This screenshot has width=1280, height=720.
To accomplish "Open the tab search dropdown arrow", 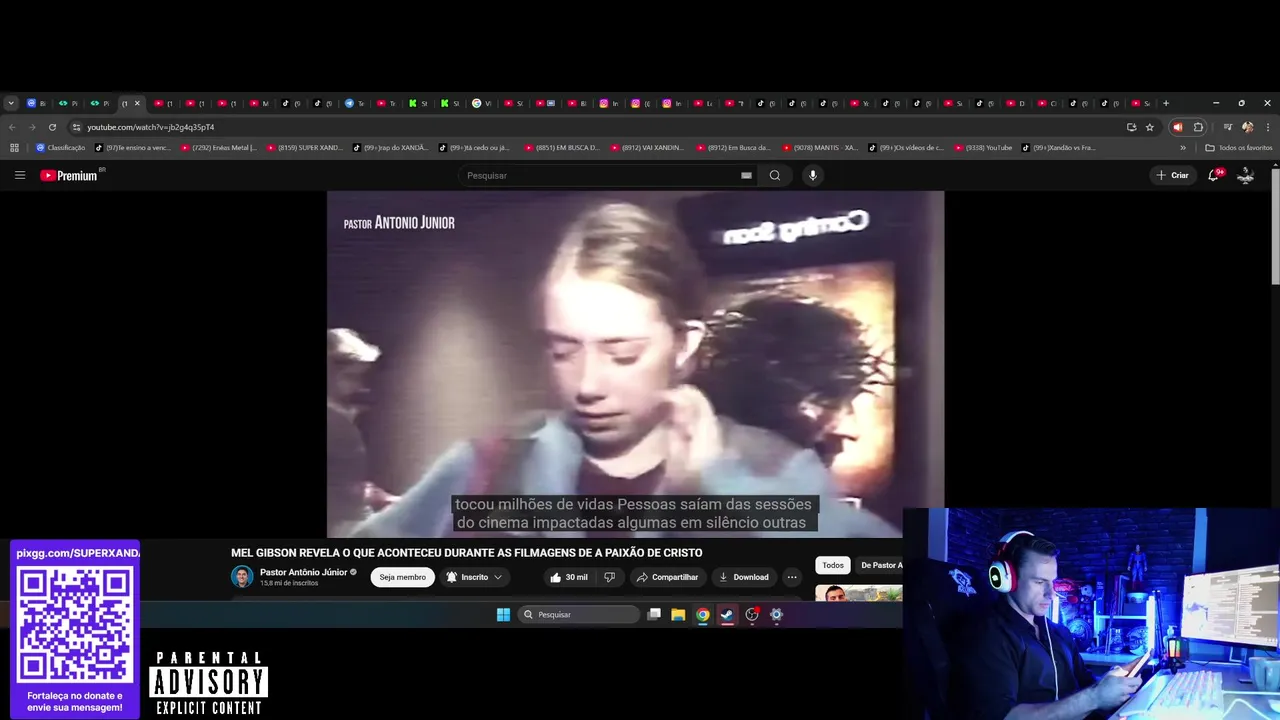I will point(11,103).
